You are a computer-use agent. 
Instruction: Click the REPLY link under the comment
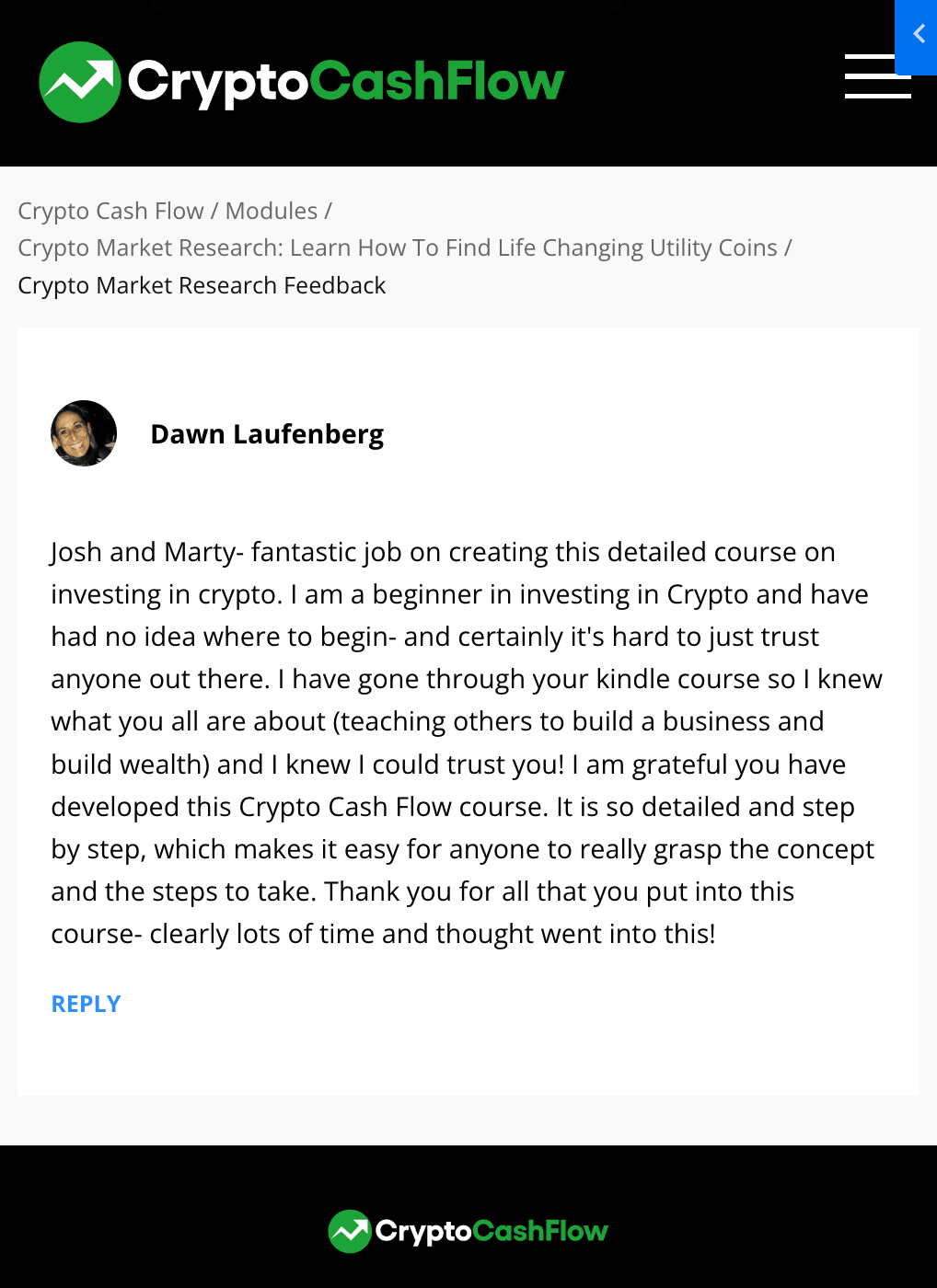87,1004
